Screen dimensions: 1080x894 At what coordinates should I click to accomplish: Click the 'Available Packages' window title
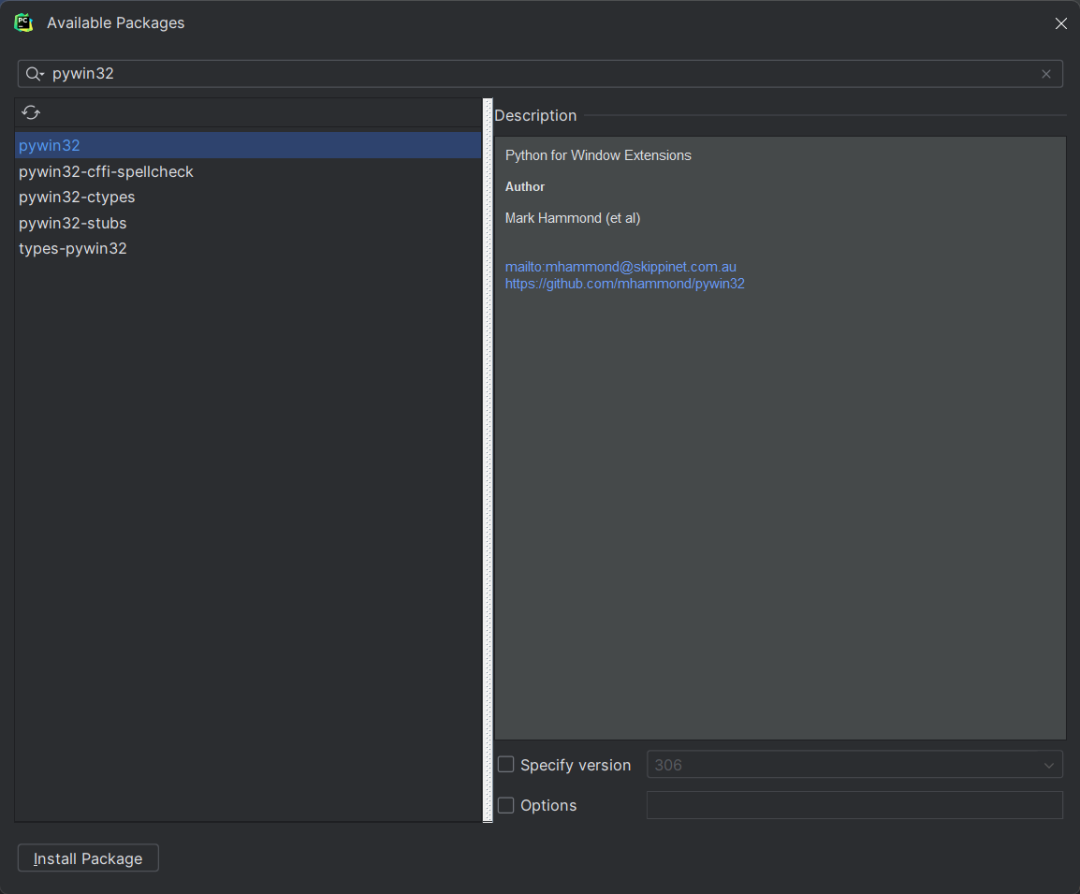tap(116, 23)
